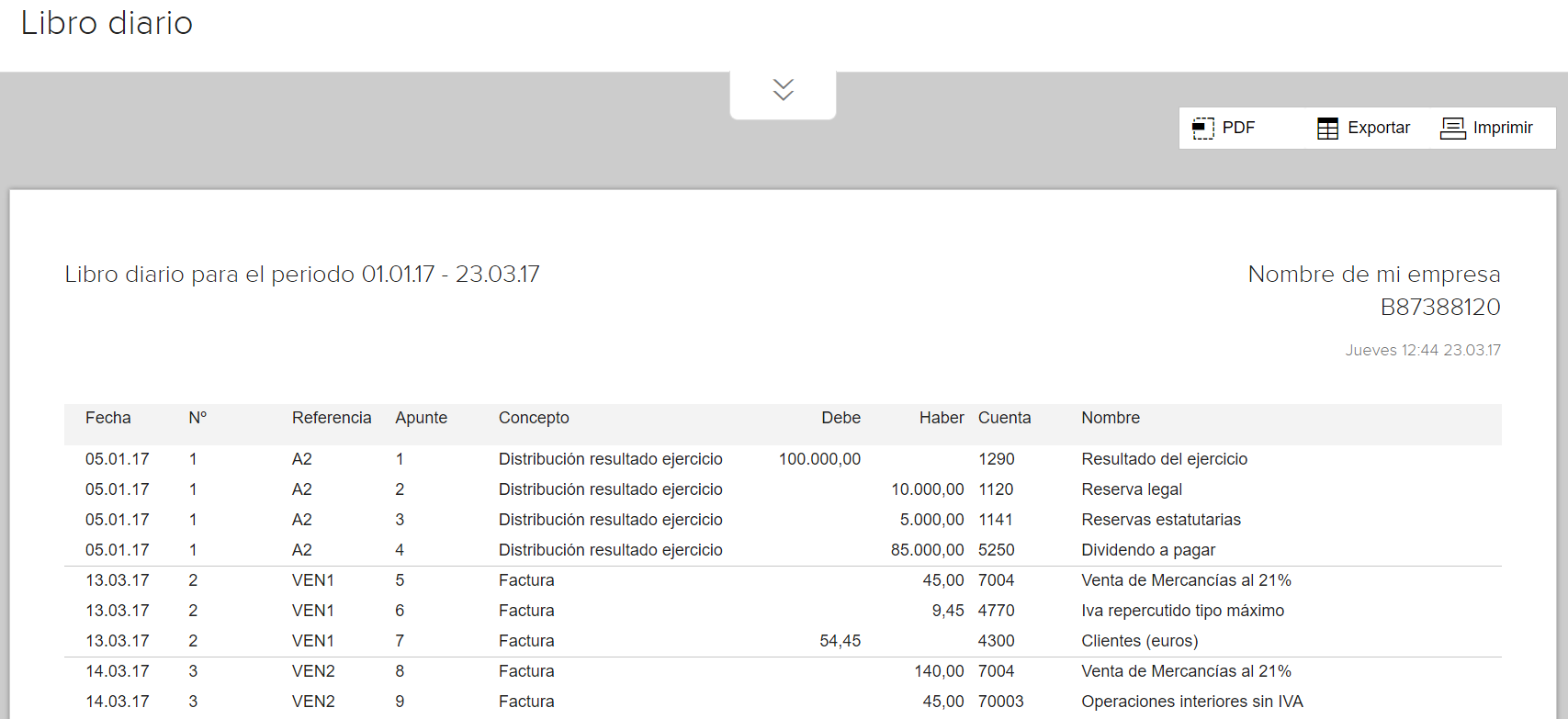Click account number 1141
Screen dimensions: 1568x719
click(x=996, y=520)
